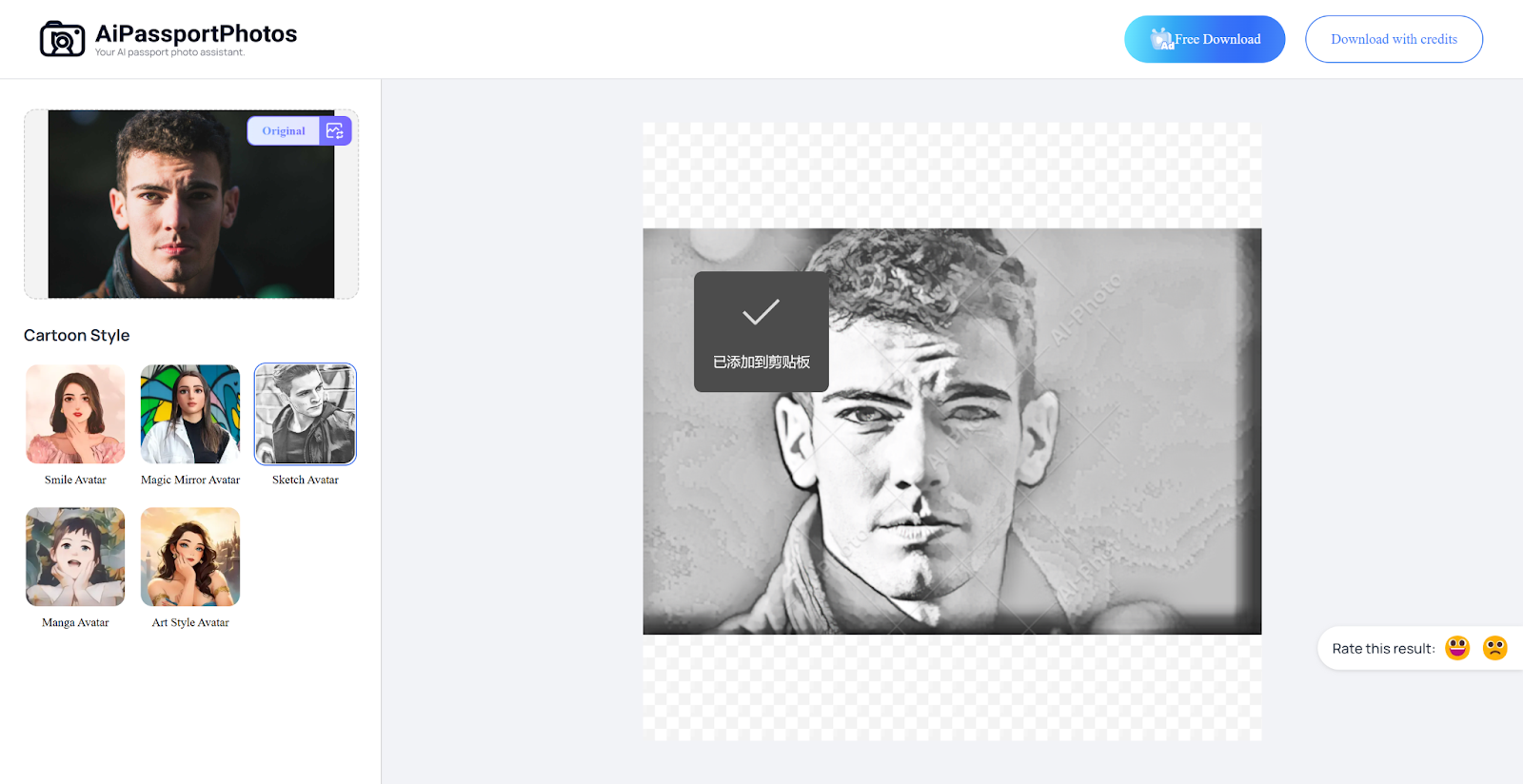
Task: Click the Art Style Avatar label
Action: tap(190, 622)
